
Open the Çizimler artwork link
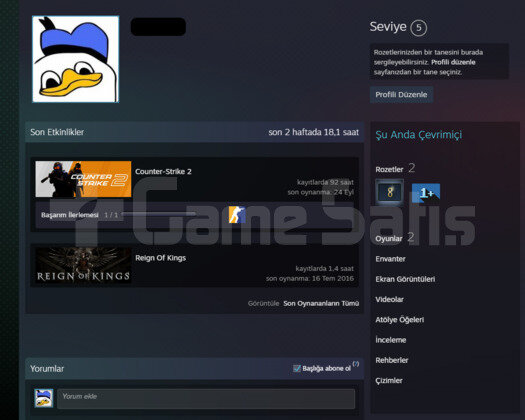(x=389, y=380)
